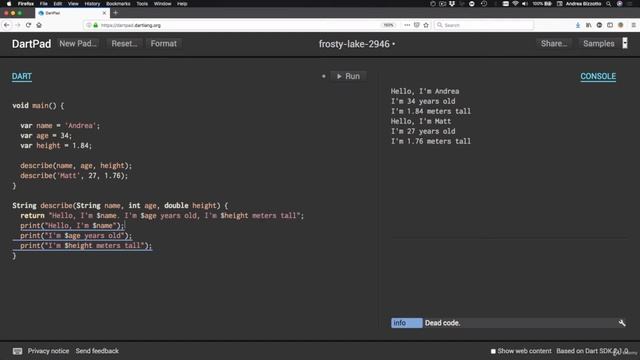Click the pad name frosty-lake-2946
Image resolution: width=640 pixels, height=360 pixels.
pos(354,44)
